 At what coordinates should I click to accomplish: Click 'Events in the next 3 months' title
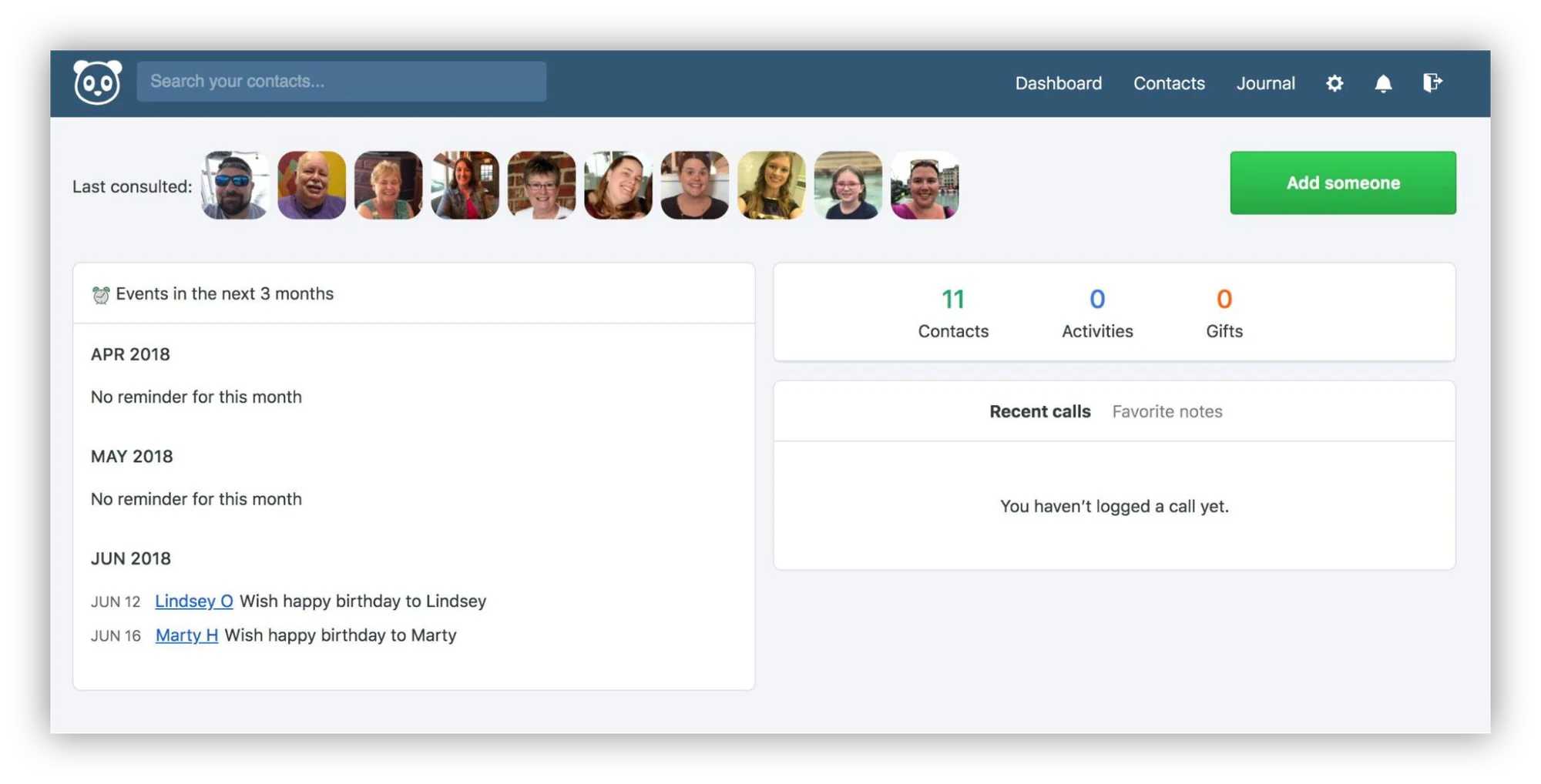(x=224, y=293)
